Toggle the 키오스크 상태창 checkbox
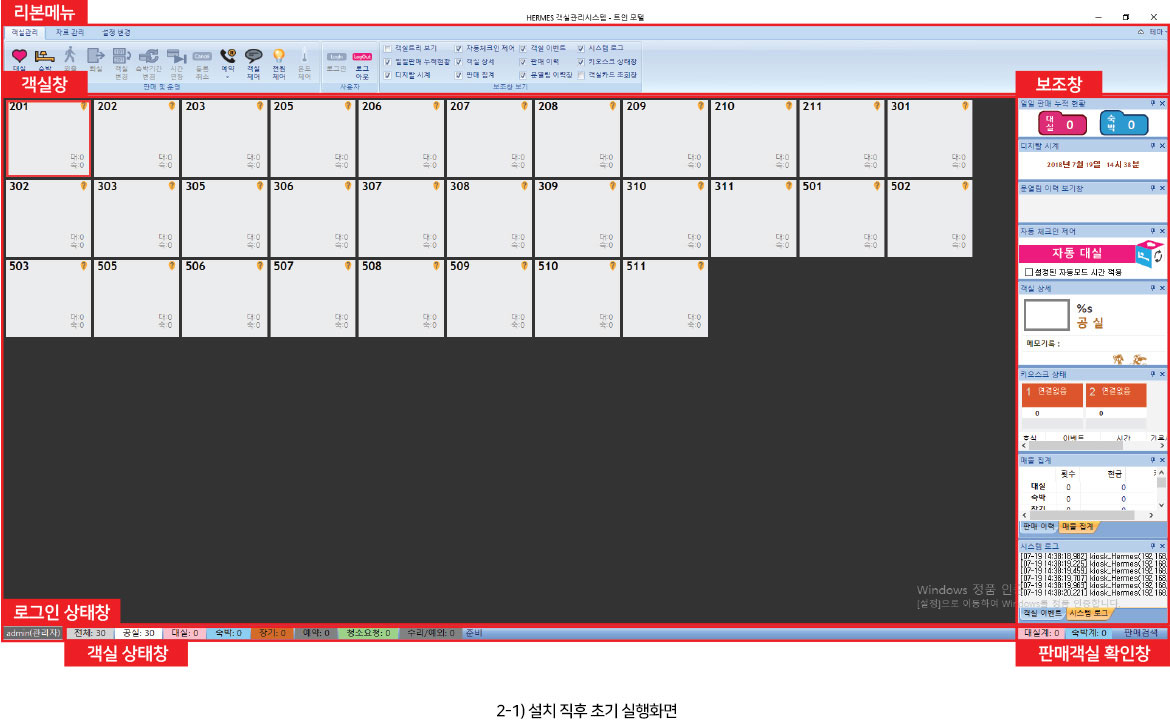Screen dimensions: 1170x725 click(x=581, y=62)
